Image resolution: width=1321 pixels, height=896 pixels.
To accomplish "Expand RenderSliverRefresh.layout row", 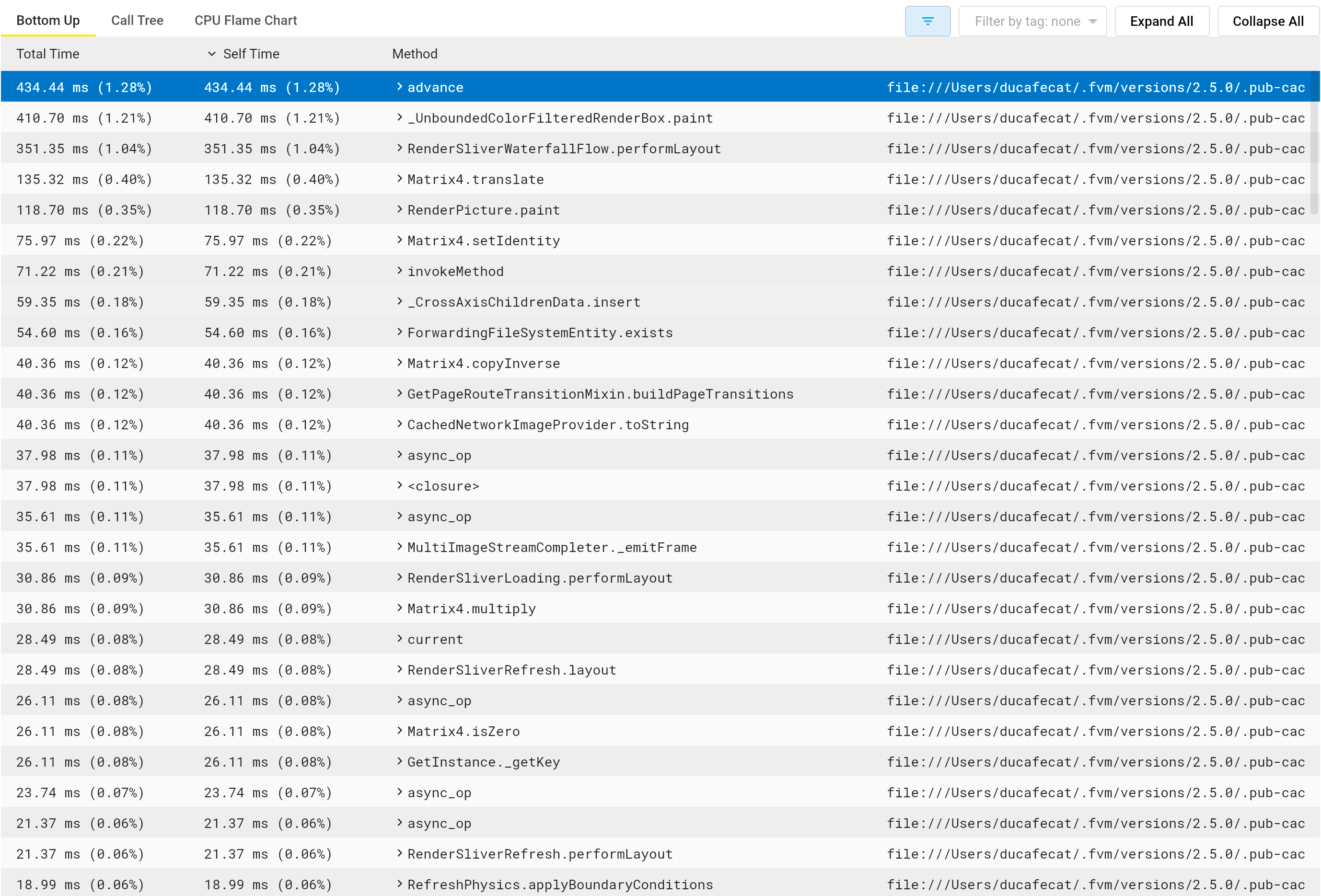I will coord(400,669).
